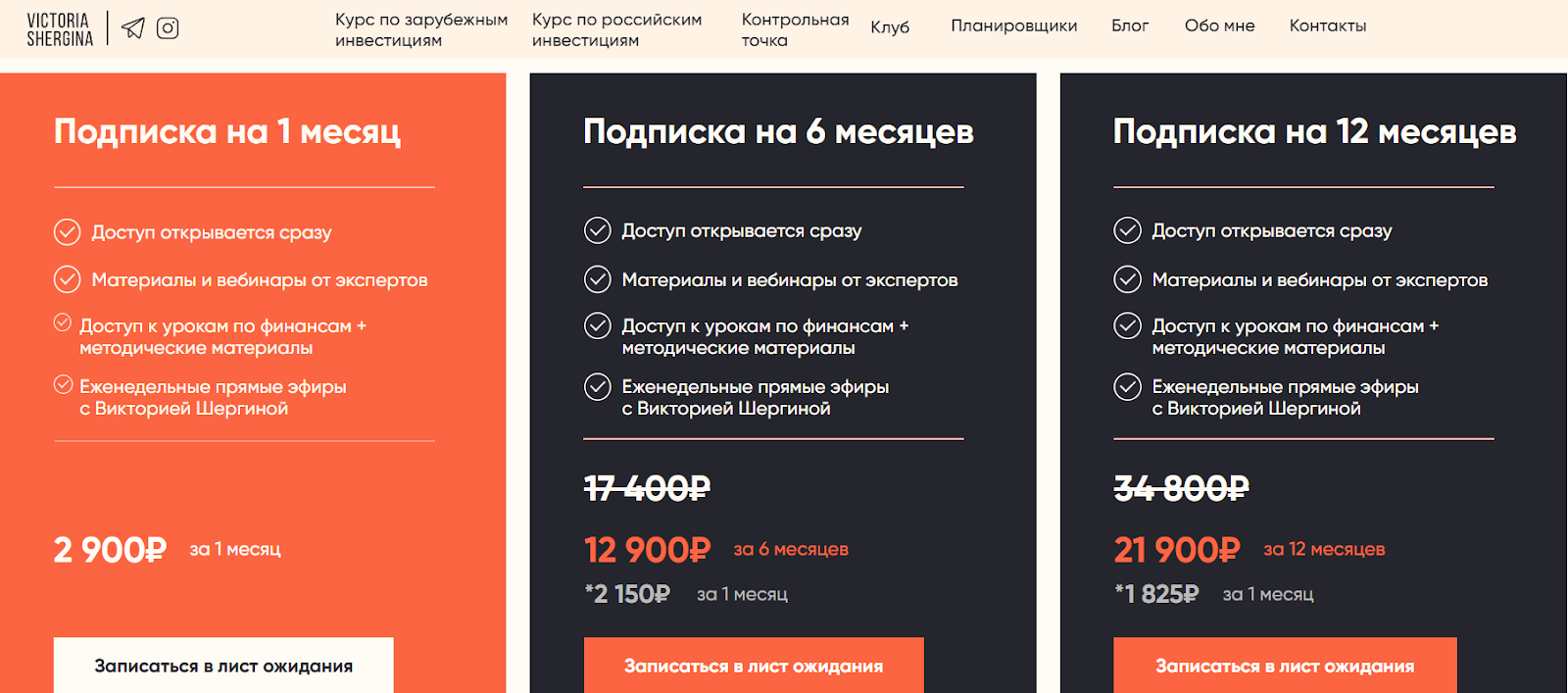Image resolution: width=1568 pixels, height=693 pixels.
Task: Click checkmark next to 12-month 'Доступ открывается сразу'
Action: click(x=1127, y=230)
